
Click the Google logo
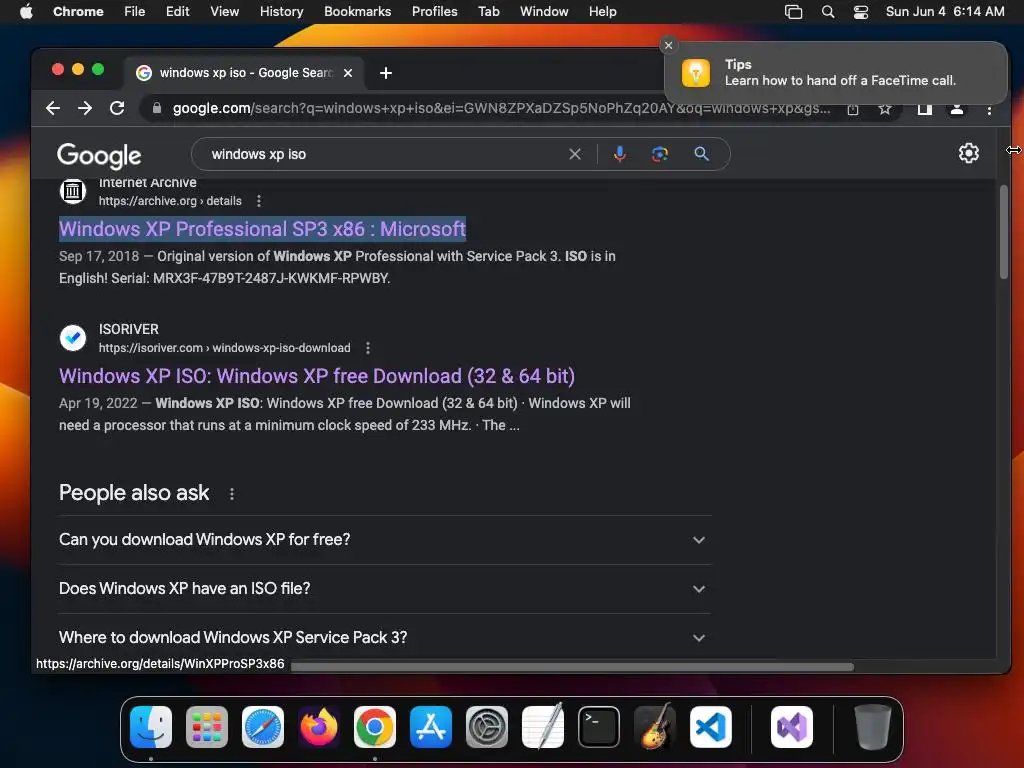(x=99, y=155)
